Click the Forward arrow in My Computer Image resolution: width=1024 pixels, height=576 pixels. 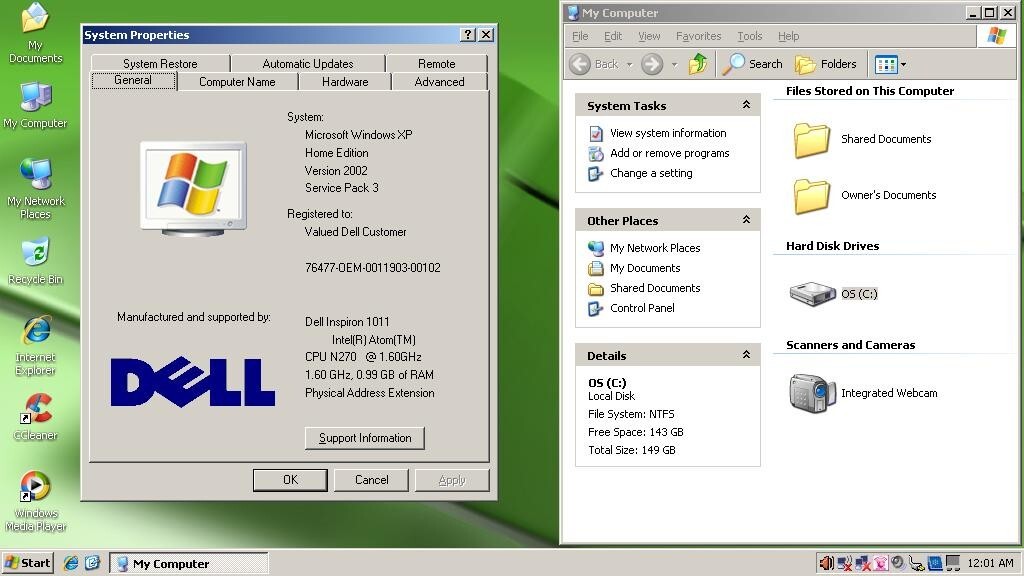click(x=652, y=64)
